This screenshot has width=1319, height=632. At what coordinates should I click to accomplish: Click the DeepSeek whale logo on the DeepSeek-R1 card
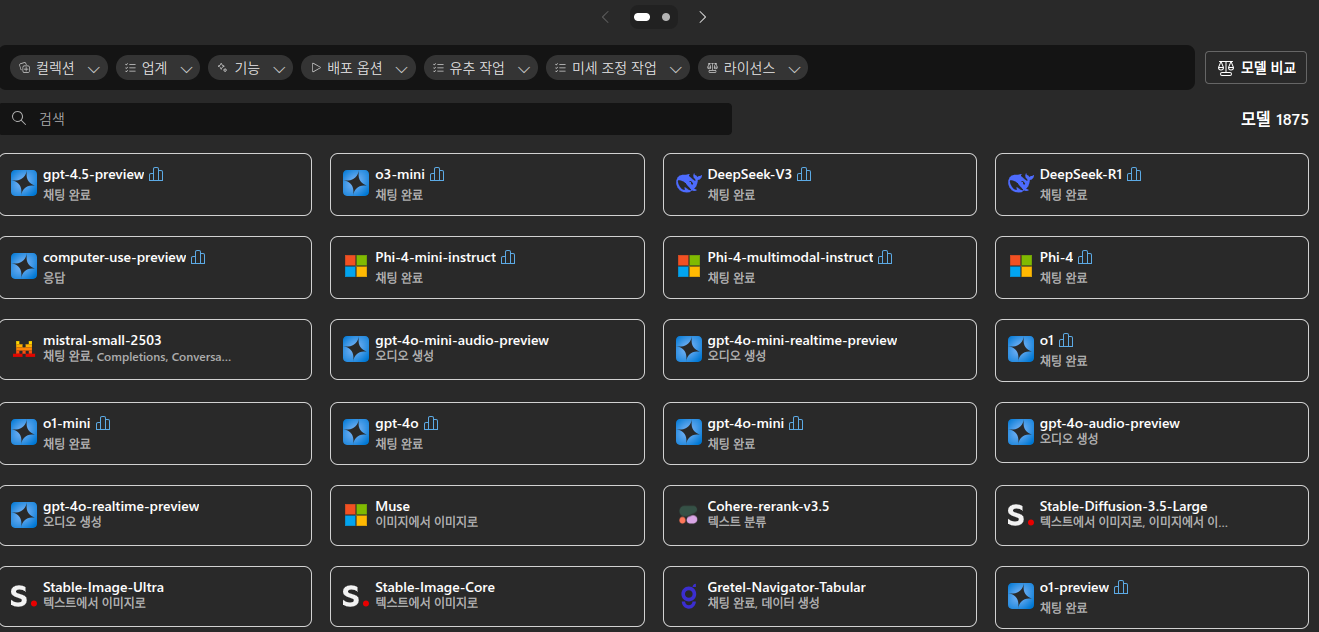click(1020, 183)
